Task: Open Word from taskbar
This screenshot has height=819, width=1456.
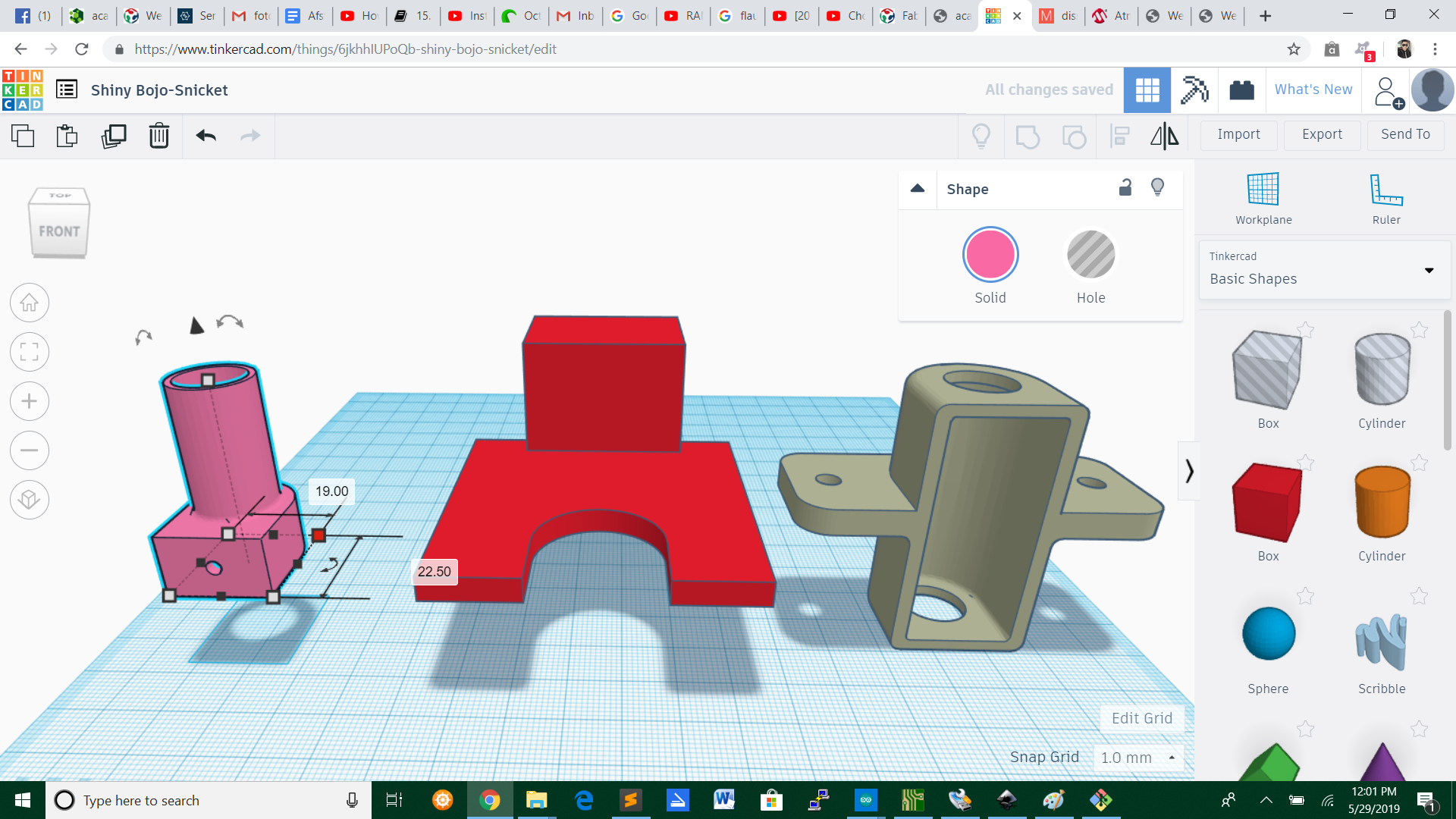Action: pyautogui.click(x=724, y=800)
